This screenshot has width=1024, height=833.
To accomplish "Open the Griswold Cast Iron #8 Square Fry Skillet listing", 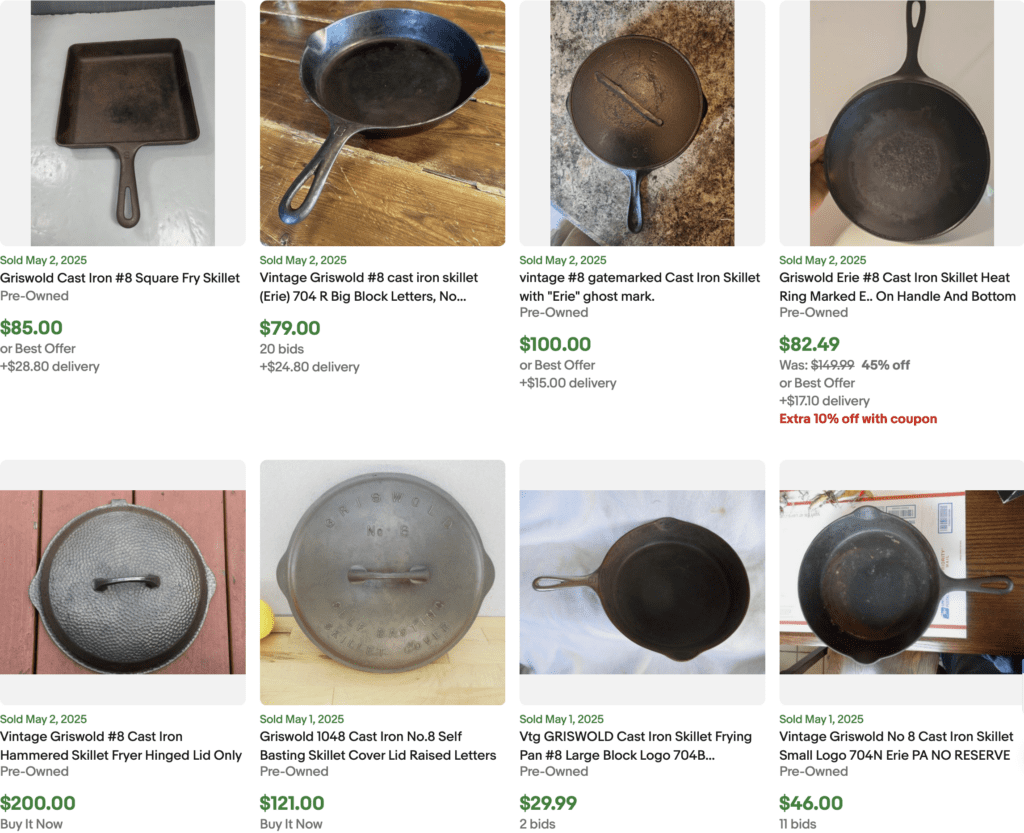I will pos(121,278).
